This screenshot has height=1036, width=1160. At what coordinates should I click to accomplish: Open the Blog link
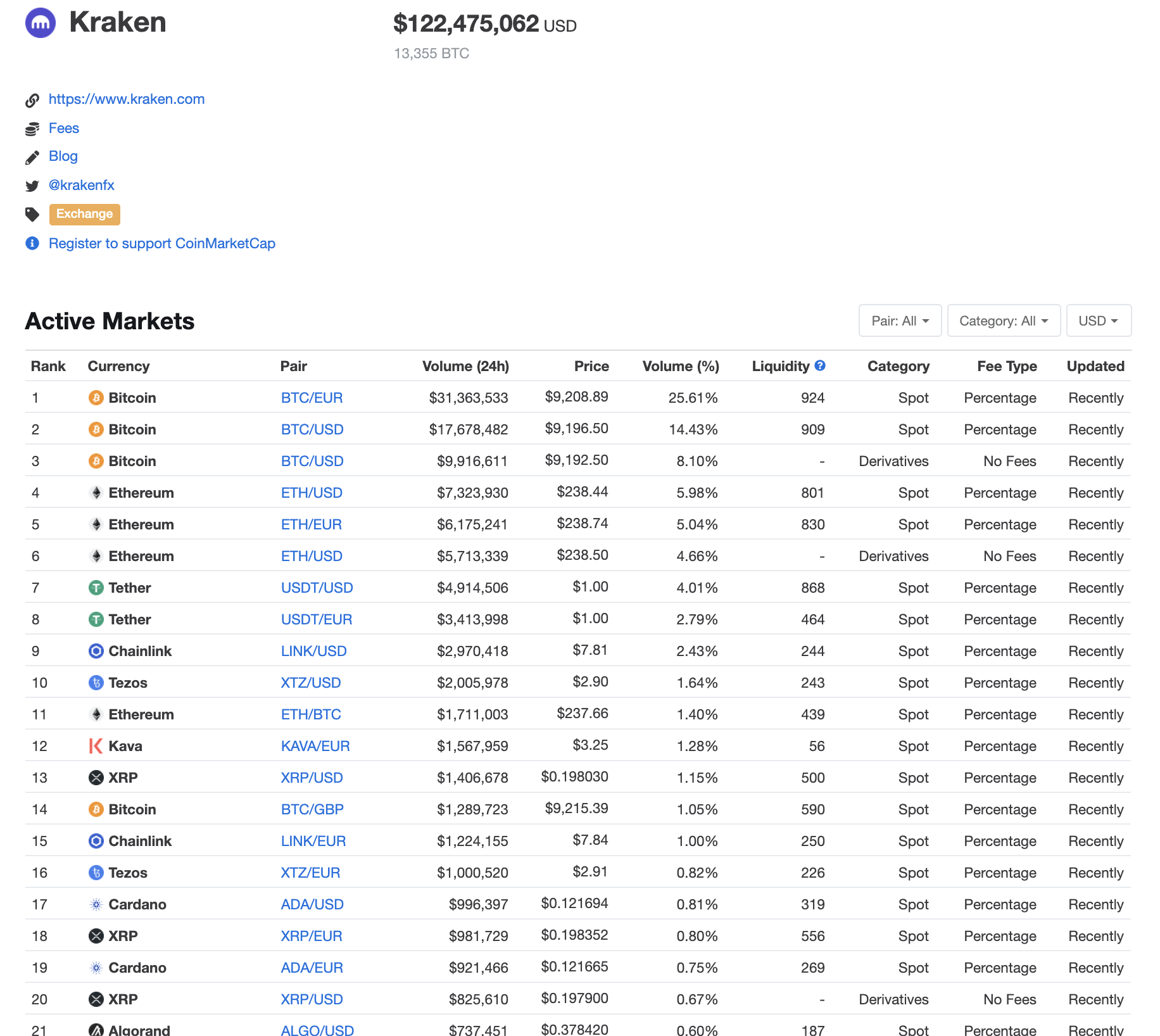tap(63, 156)
